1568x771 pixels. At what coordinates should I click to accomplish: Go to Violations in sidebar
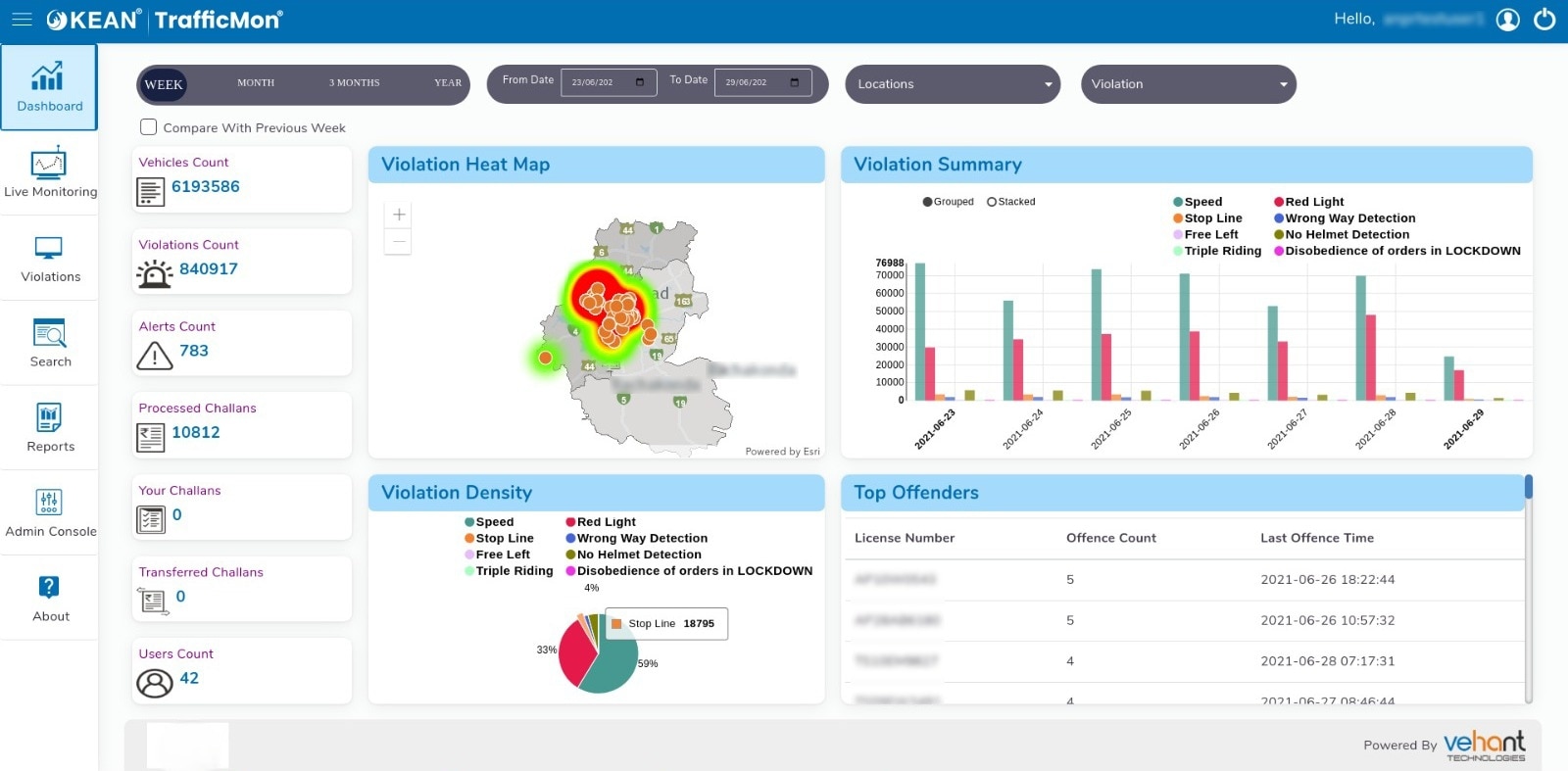[49, 259]
